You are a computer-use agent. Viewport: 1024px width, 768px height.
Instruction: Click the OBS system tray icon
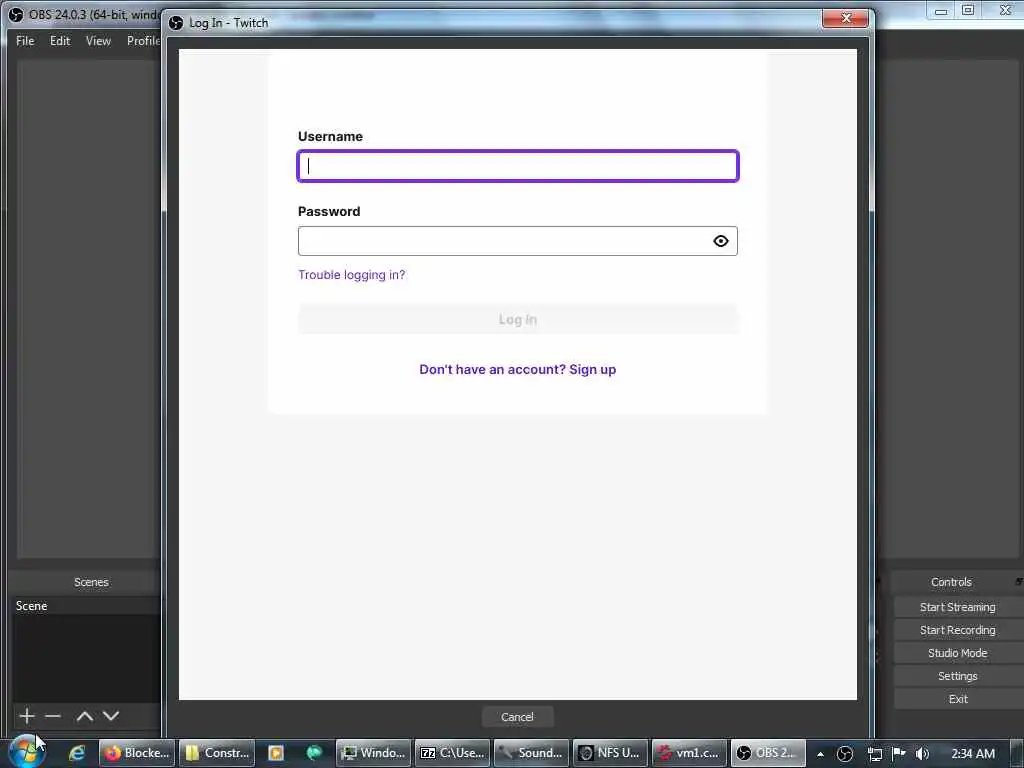pyautogui.click(x=844, y=754)
